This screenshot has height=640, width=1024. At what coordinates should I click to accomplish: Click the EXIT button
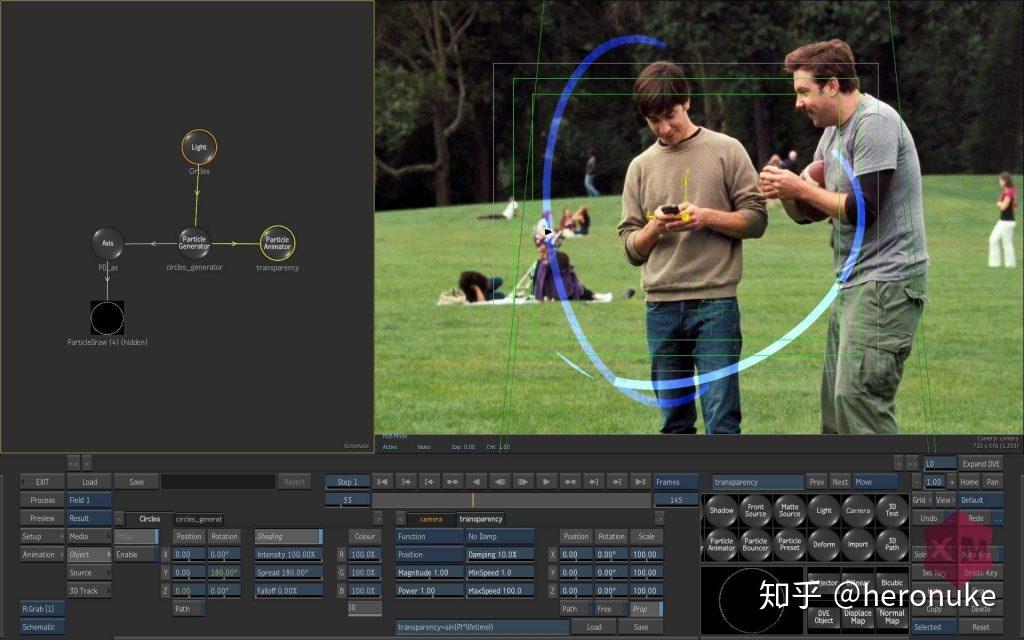[42, 482]
